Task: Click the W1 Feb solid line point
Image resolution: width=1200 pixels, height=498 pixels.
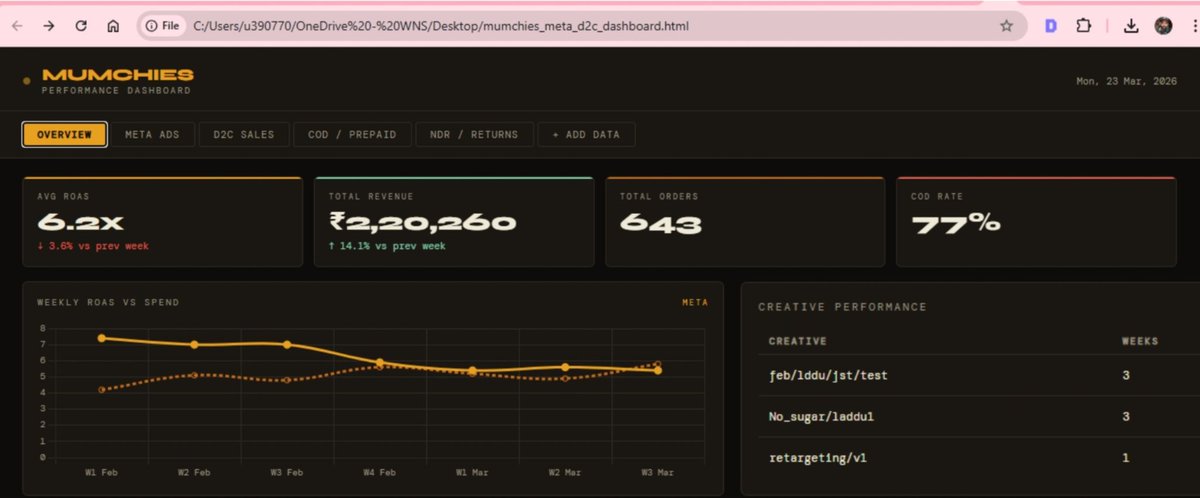Action: 102,338
